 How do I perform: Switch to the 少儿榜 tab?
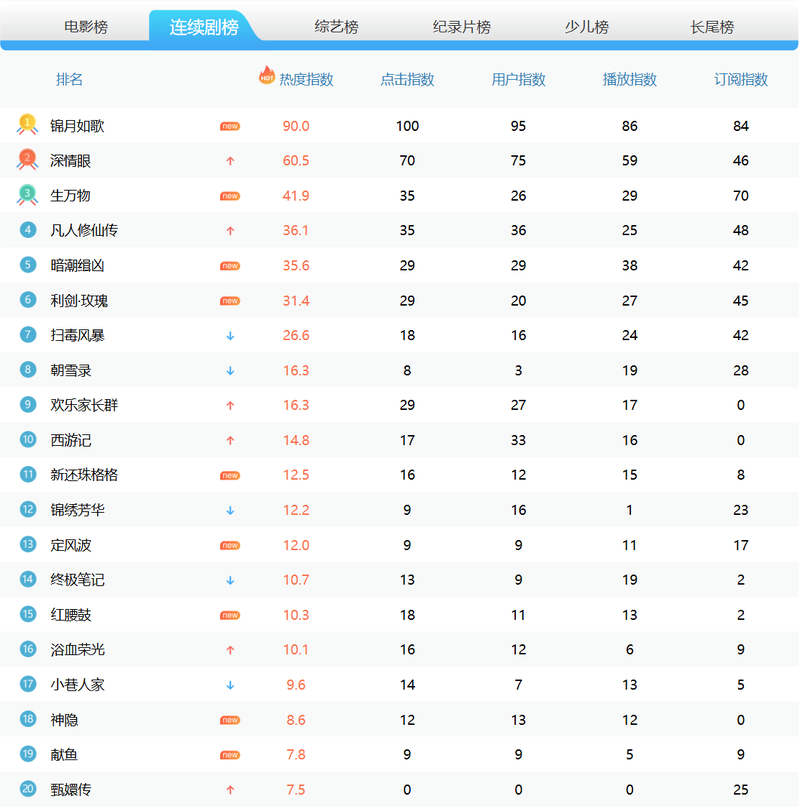pyautogui.click(x=586, y=27)
